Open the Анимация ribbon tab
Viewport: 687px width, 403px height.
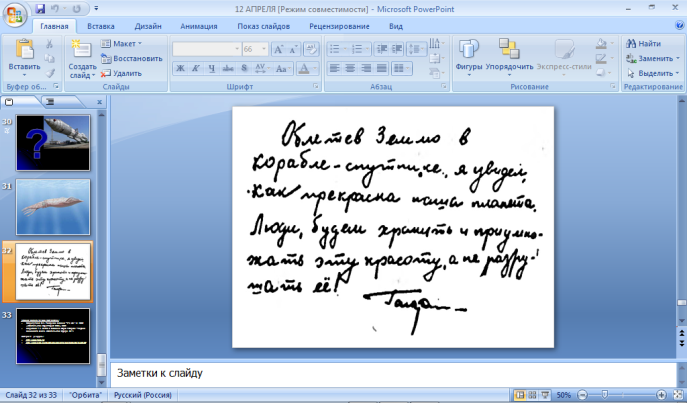tap(199, 26)
